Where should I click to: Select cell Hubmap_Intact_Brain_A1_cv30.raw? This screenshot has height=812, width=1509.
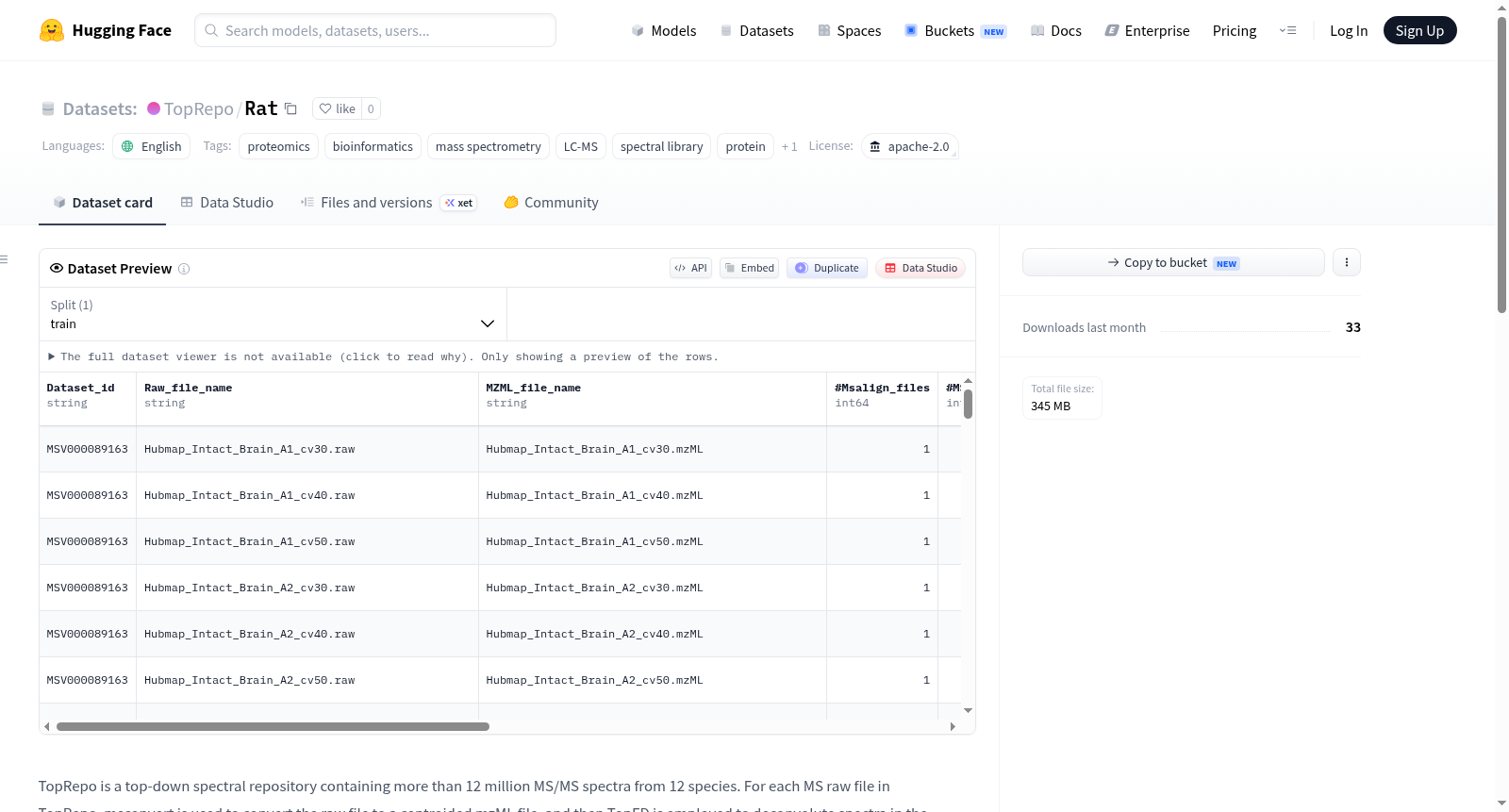307,449
